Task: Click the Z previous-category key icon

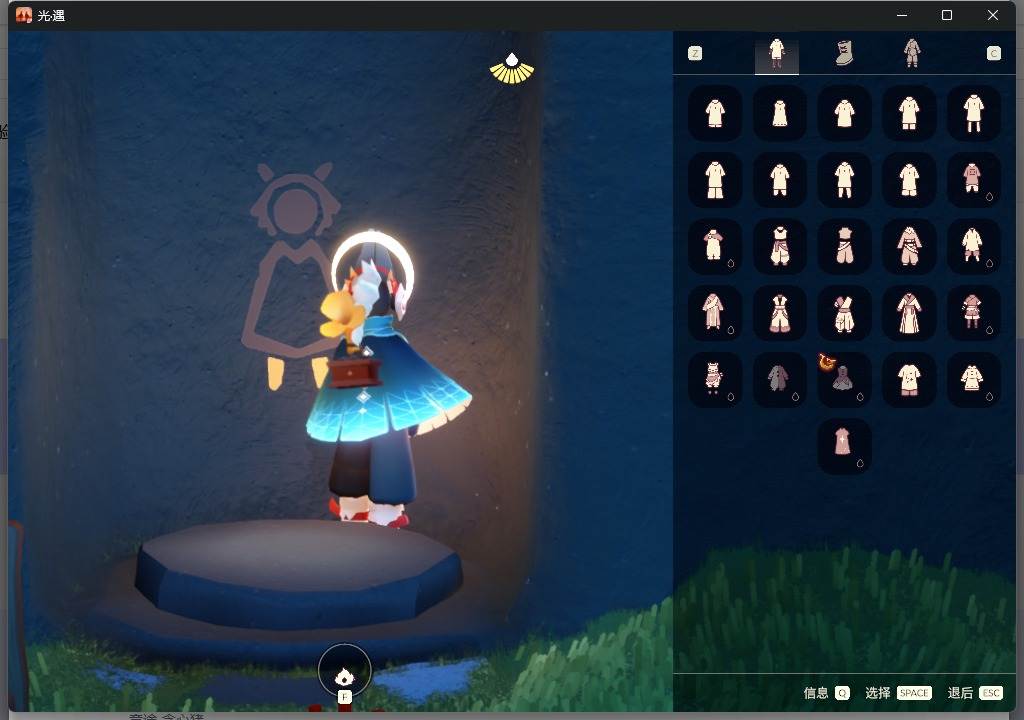Action: (x=695, y=54)
